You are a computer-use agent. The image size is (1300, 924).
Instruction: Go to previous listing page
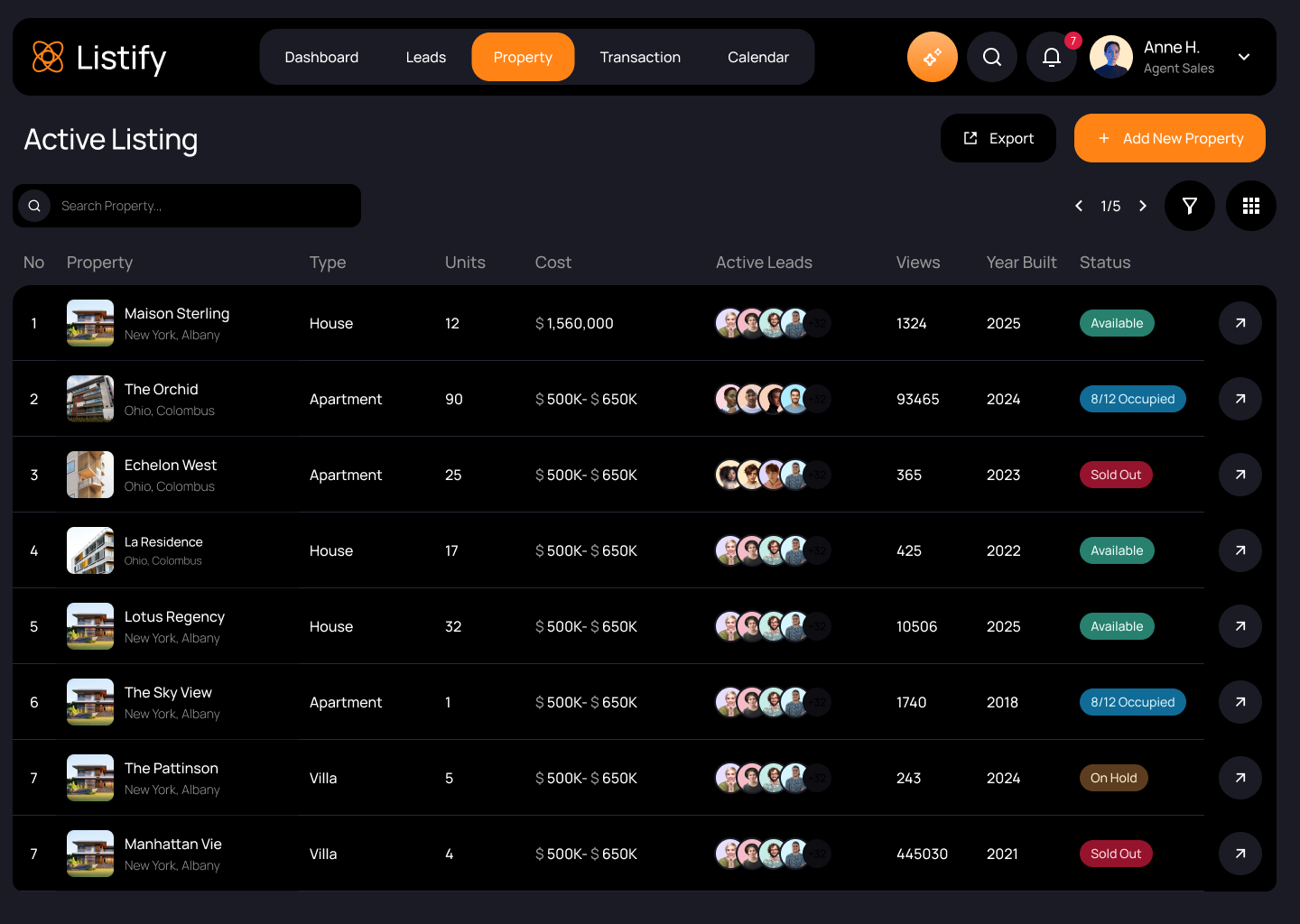[1079, 206]
